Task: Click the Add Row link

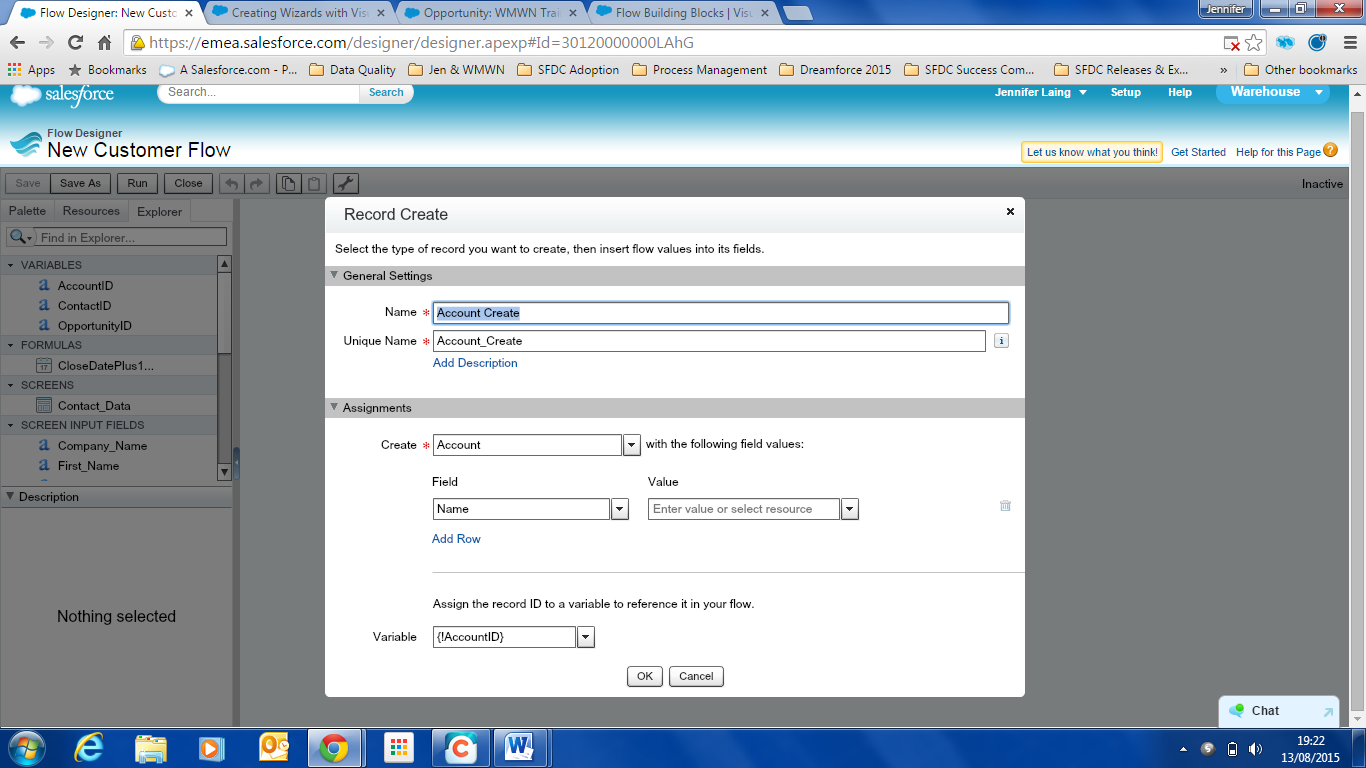Action: pyautogui.click(x=456, y=539)
